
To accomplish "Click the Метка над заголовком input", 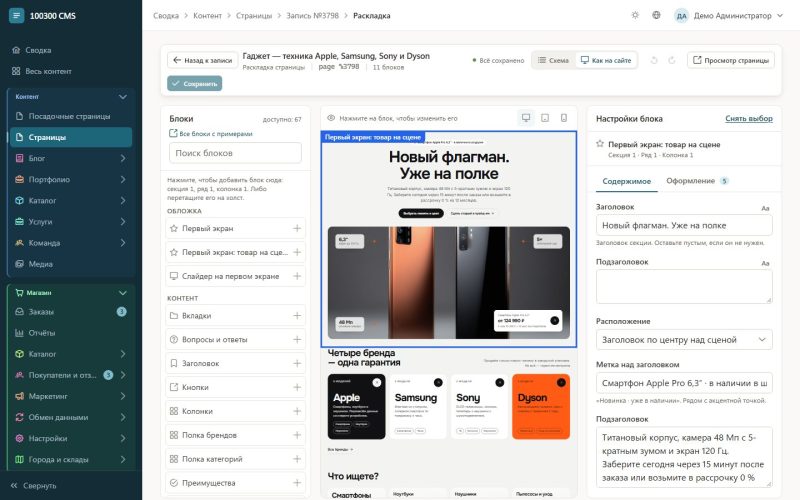I will tap(684, 383).
